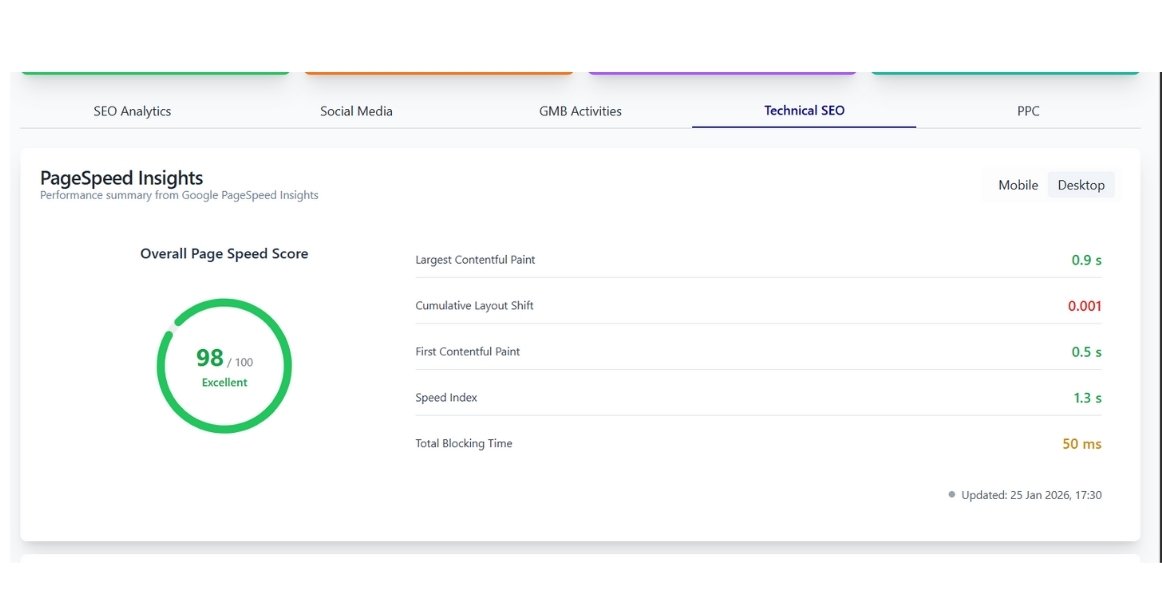Click the Speed Index metric label
Screen dimensions: 1162x603
coord(446,398)
